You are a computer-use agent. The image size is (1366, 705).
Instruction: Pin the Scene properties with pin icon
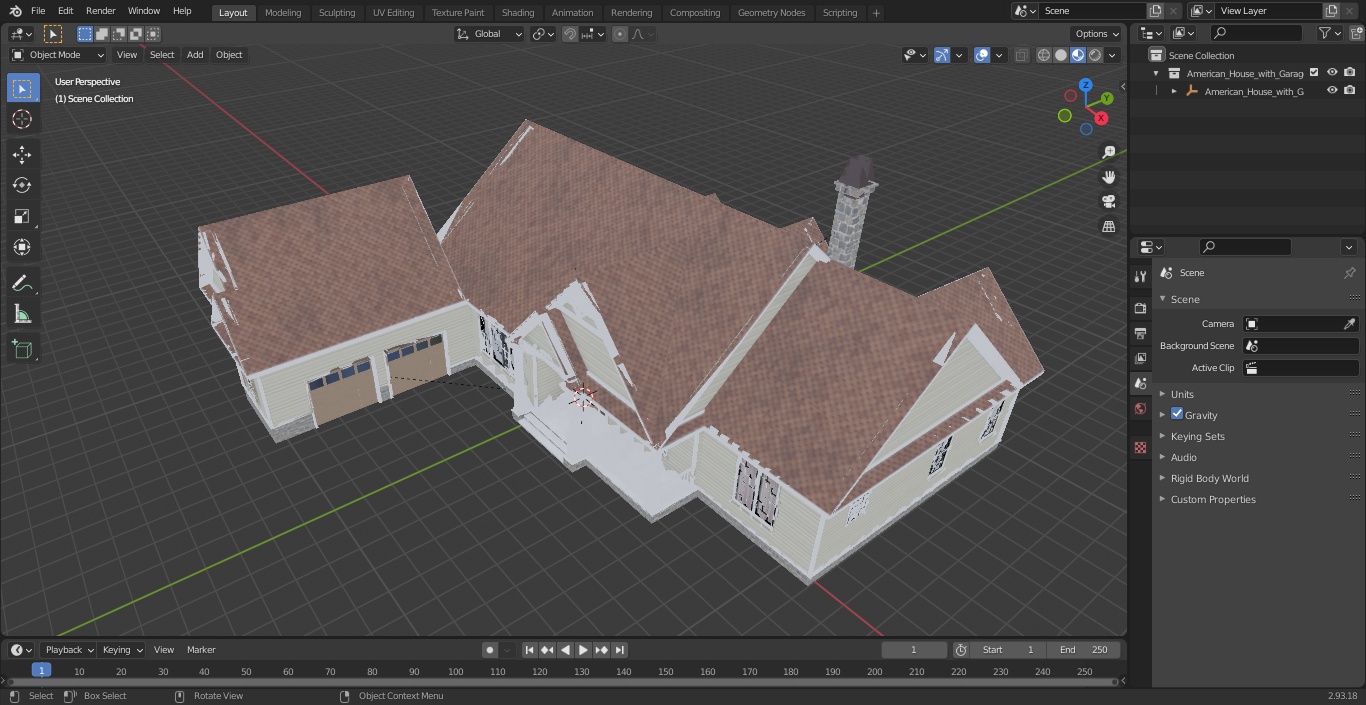(1349, 273)
